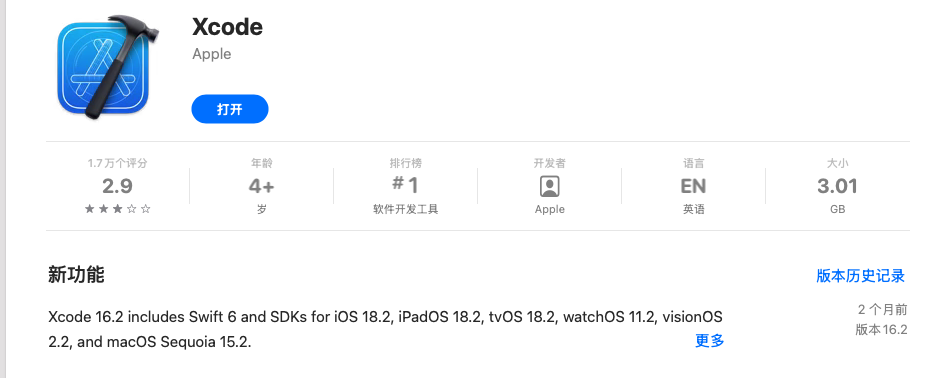Viewport: 942px width, 378px height.
Task: Click the 英语 language label
Action: (693, 210)
